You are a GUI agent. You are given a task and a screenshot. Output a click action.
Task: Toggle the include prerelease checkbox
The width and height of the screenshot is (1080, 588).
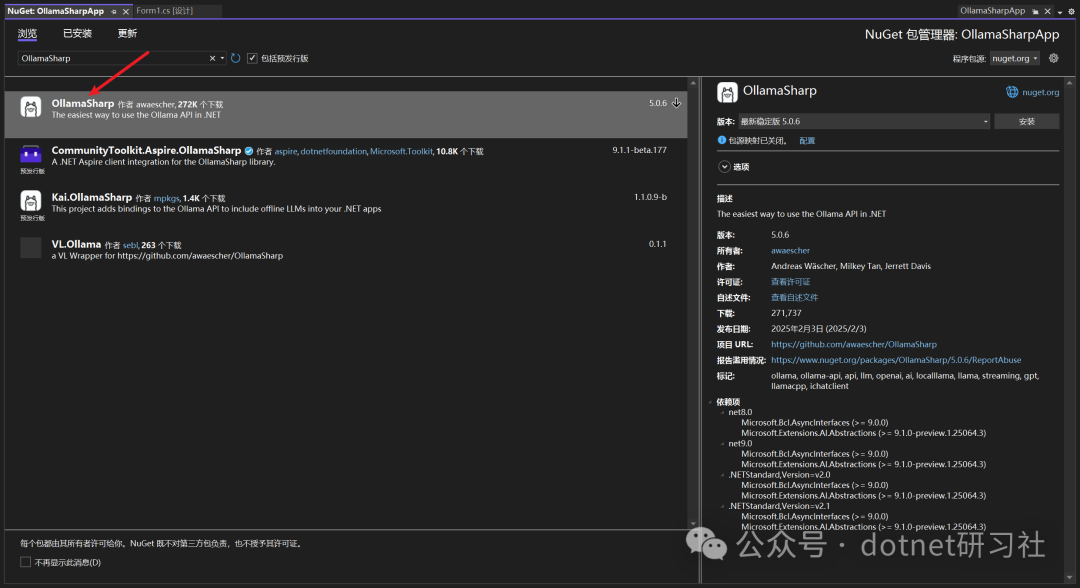tap(252, 59)
